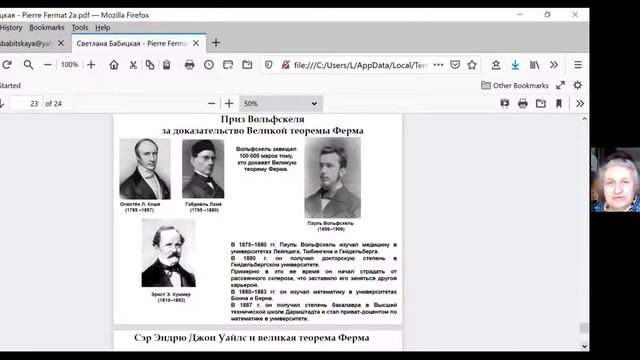
Task: Click the Ernst Kummer portrait
Action: [x=169, y=253]
